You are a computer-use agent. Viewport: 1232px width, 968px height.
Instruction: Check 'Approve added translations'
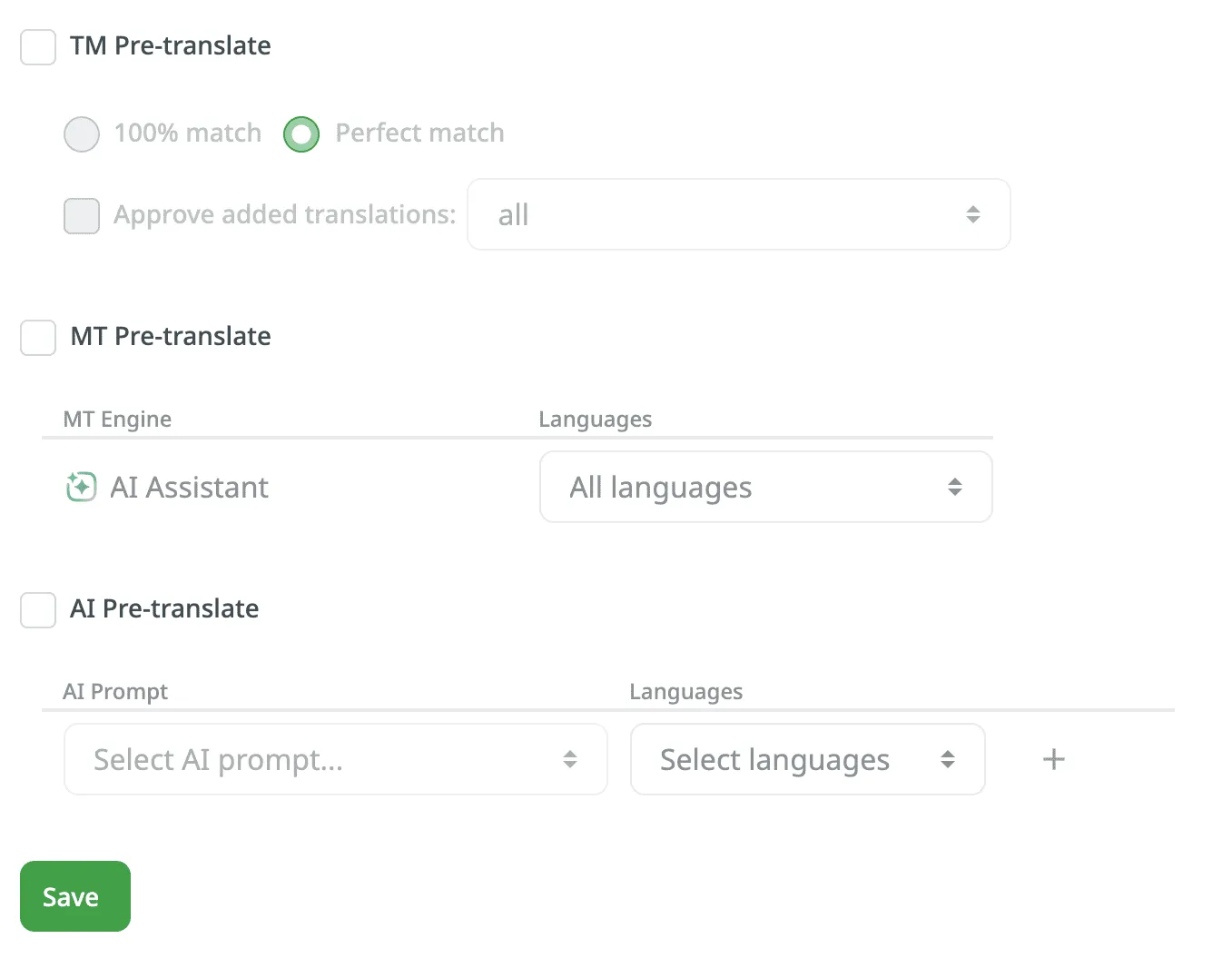pyautogui.click(x=81, y=215)
